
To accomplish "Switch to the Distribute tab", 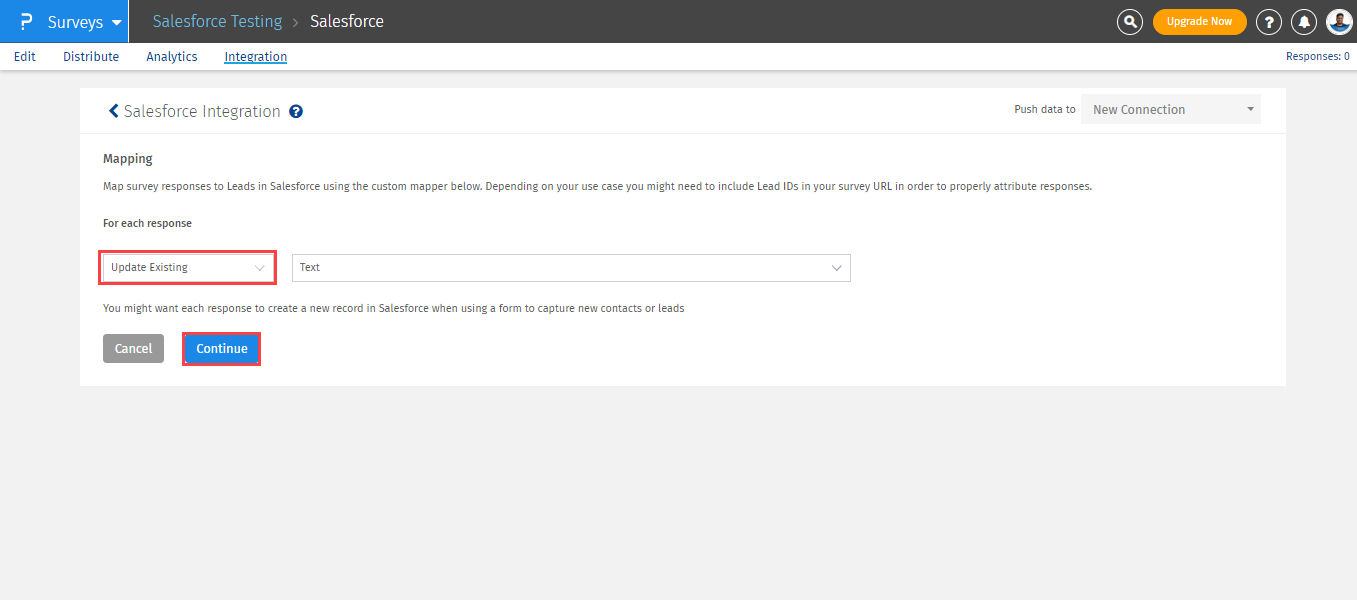I will [90, 56].
